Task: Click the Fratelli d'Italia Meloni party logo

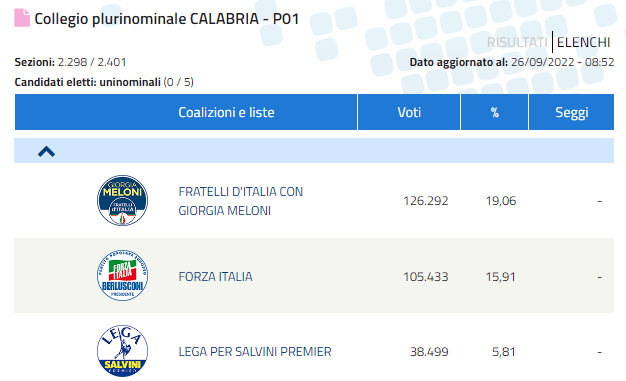Action: (x=123, y=200)
